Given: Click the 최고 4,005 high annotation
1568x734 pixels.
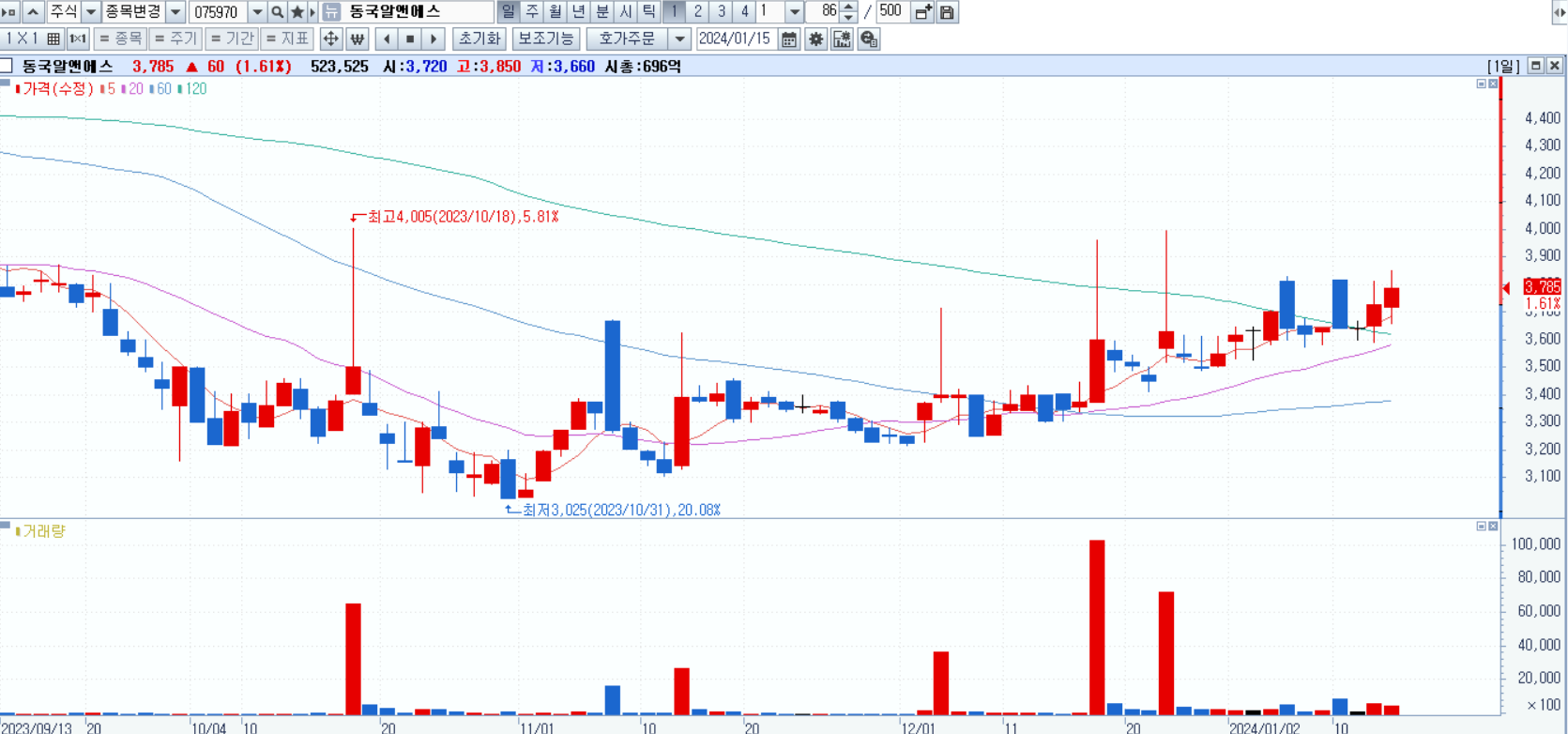Looking at the screenshot, I should (463, 217).
